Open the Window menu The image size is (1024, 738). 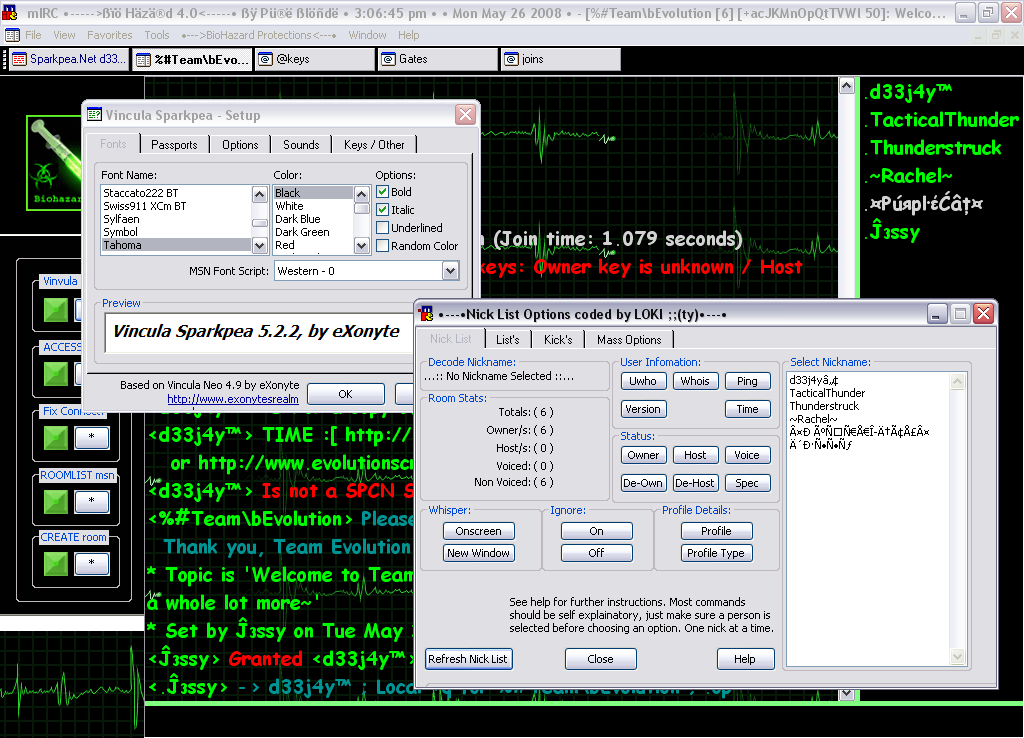[x=367, y=35]
